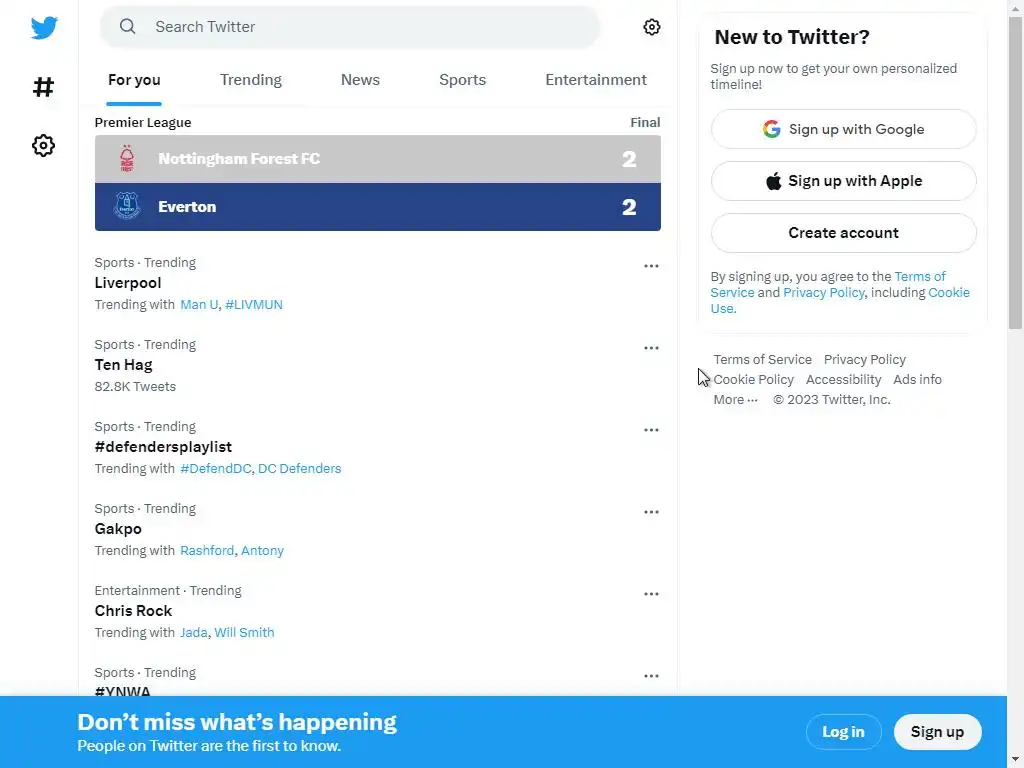Open the Ads info footer link
Viewport: 1024px width, 768px height.
click(917, 379)
